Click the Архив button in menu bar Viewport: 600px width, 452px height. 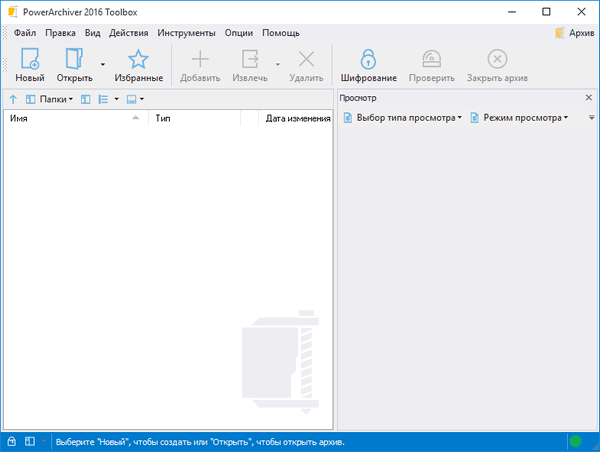click(x=575, y=33)
